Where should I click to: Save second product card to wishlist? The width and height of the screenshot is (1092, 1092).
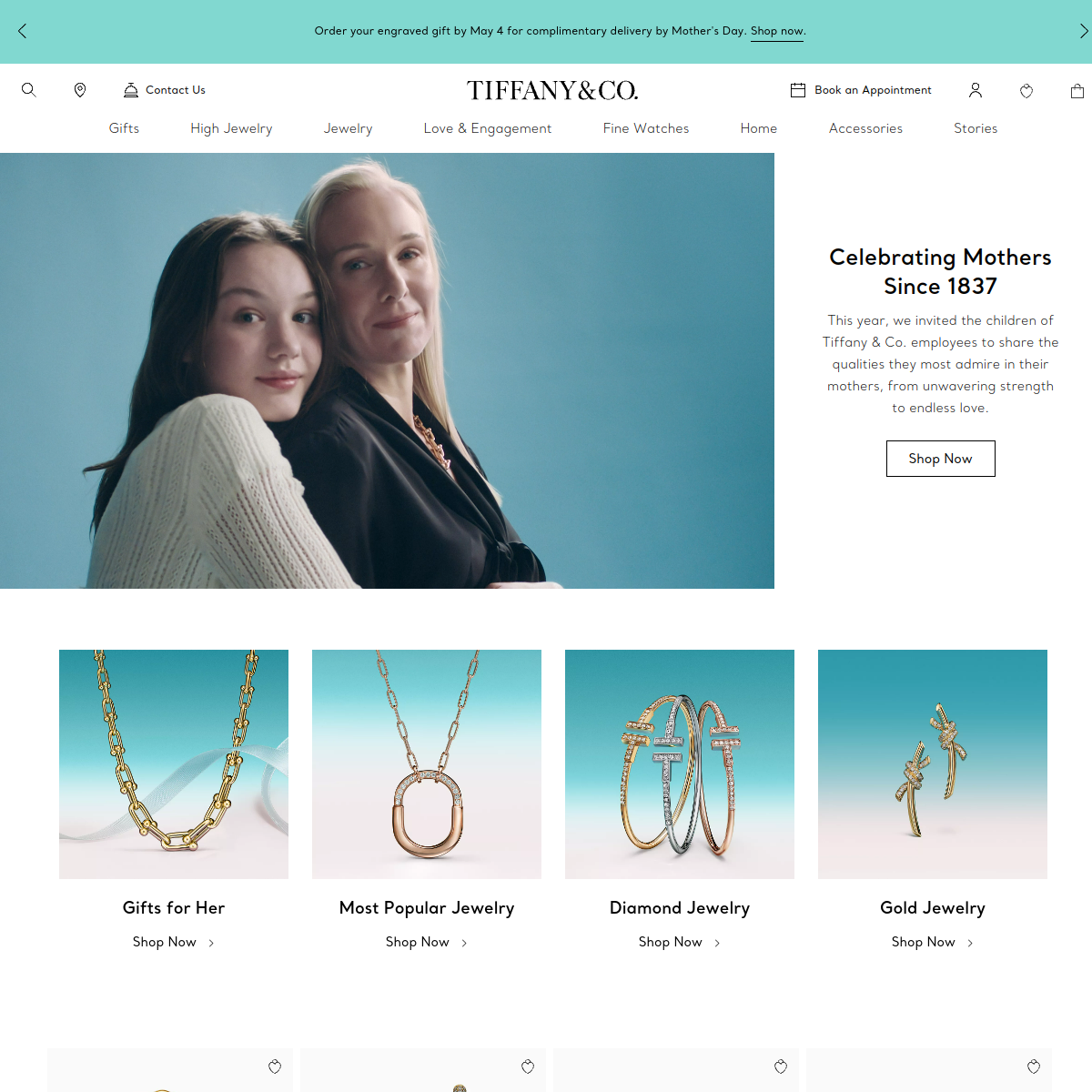(528, 1067)
